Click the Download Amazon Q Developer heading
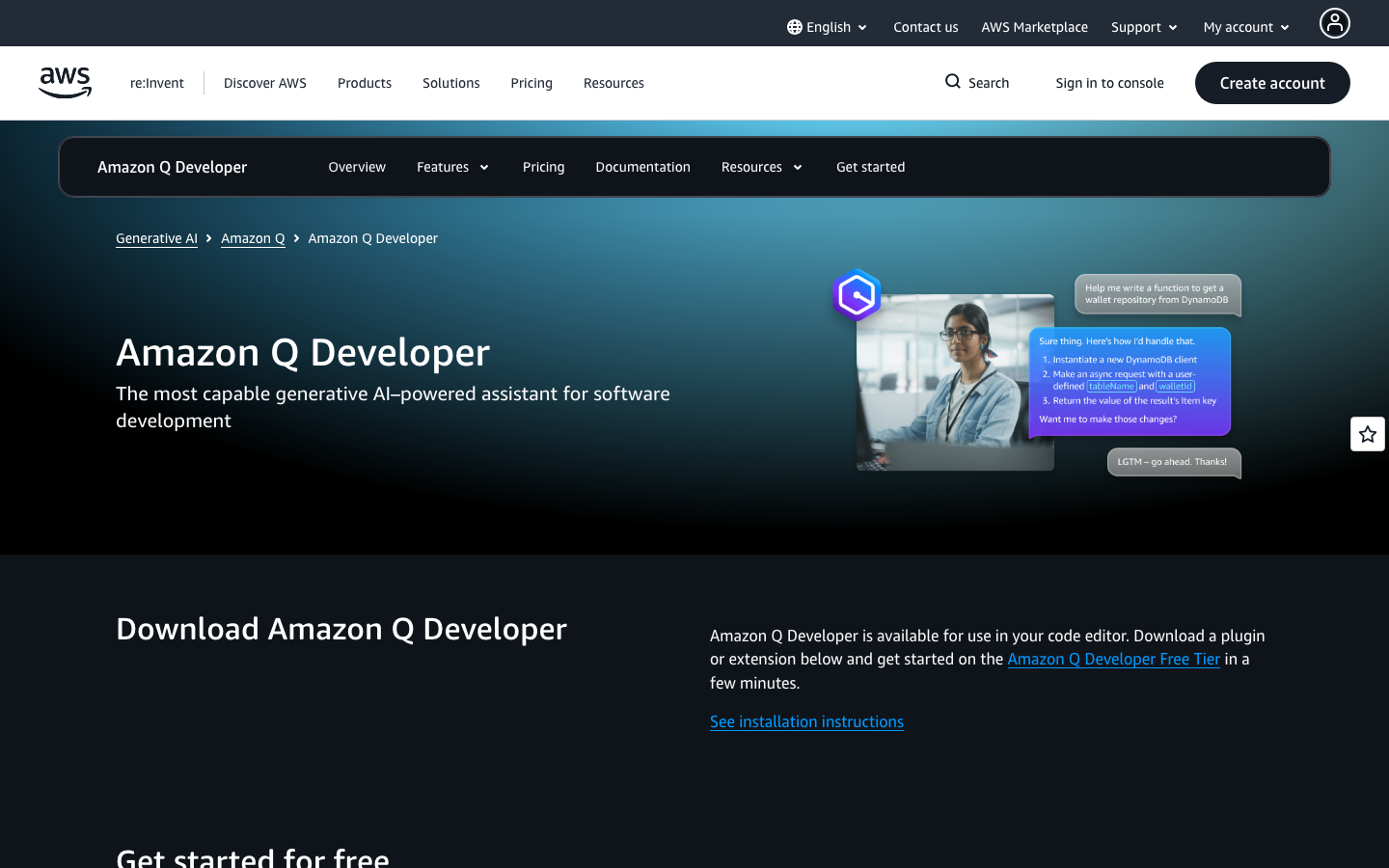 pyautogui.click(x=341, y=629)
